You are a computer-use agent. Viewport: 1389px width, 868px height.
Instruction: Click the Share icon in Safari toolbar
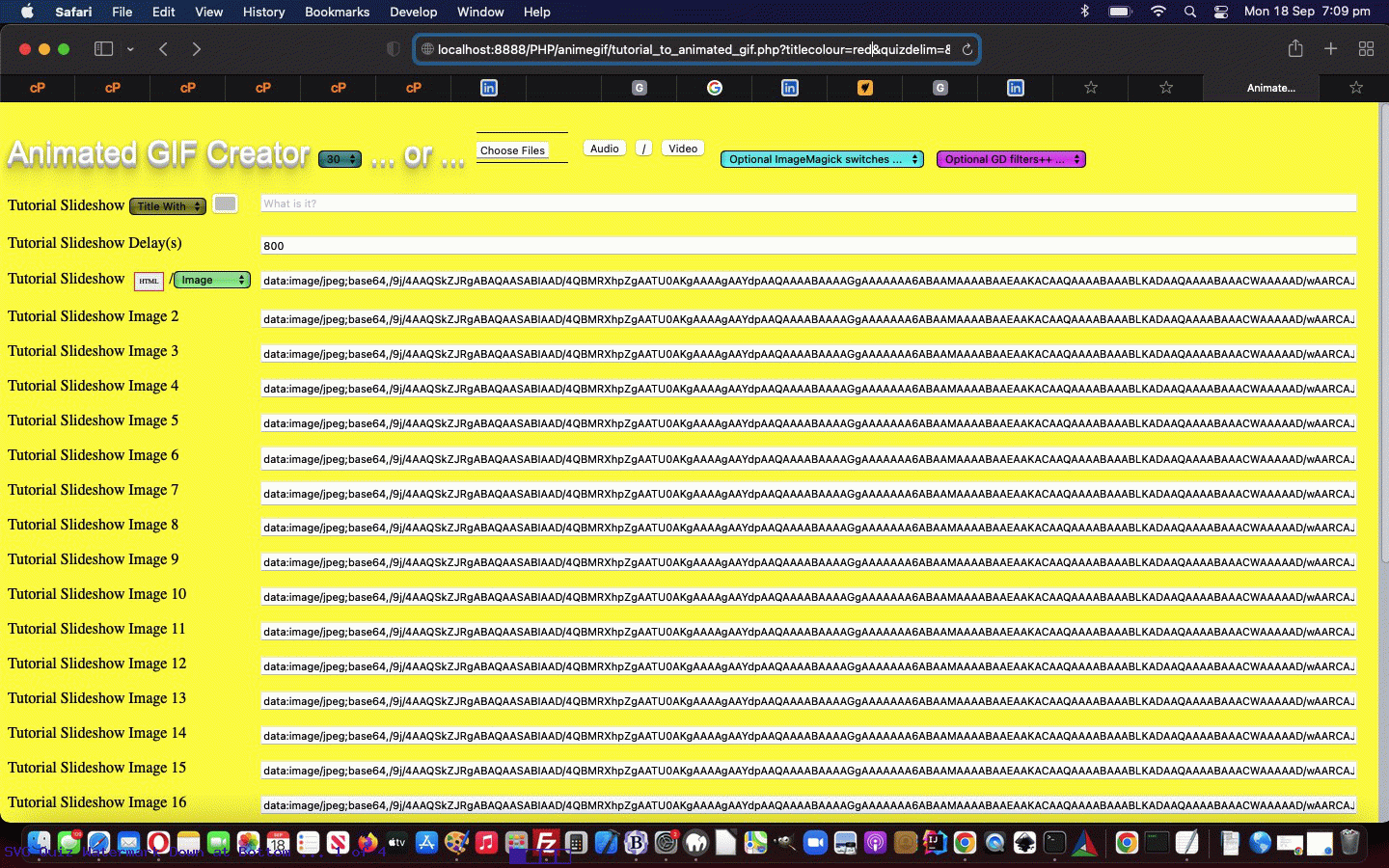point(1295,49)
